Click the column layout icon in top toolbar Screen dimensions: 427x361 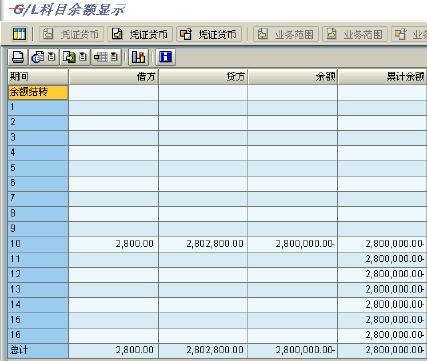[19, 34]
